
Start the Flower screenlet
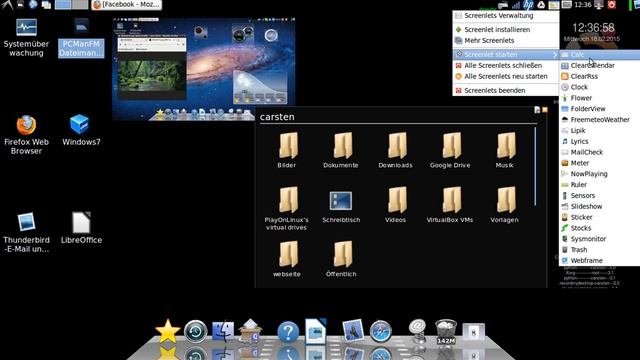(599, 98)
